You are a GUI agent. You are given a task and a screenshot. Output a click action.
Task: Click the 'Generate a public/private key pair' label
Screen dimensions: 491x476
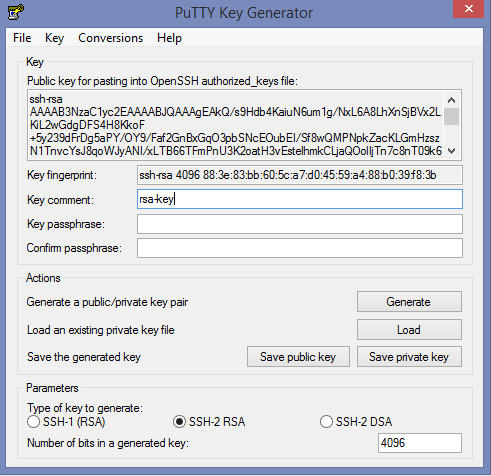click(x=107, y=302)
